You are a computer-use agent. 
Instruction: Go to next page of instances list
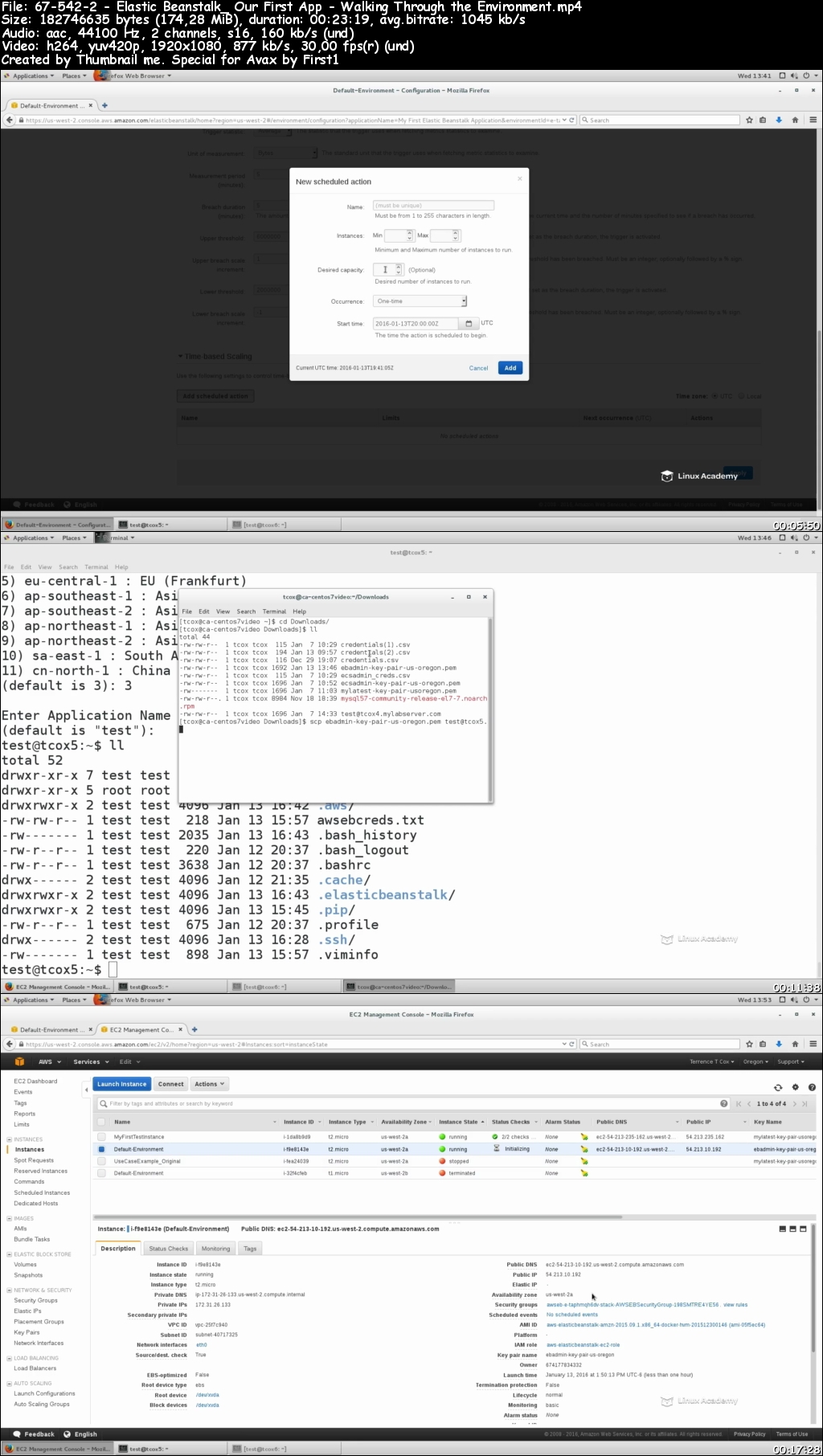(x=795, y=1103)
